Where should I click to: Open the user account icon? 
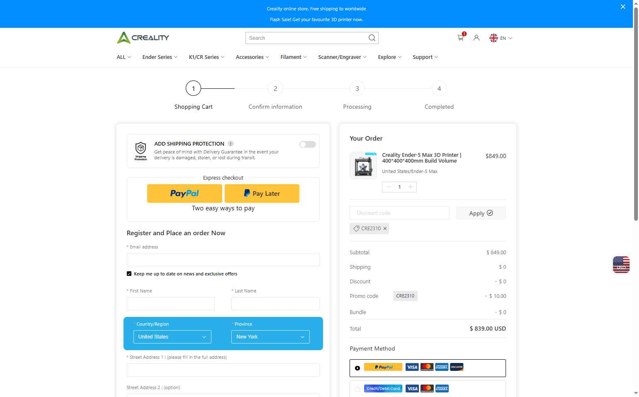476,38
